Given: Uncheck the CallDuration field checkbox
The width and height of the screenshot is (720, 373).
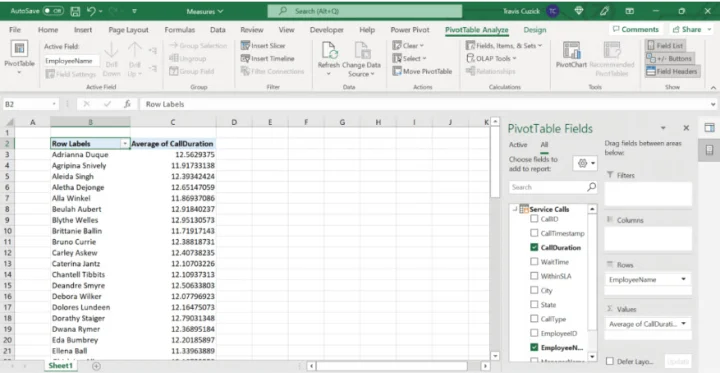Looking at the screenshot, I should tap(534, 248).
